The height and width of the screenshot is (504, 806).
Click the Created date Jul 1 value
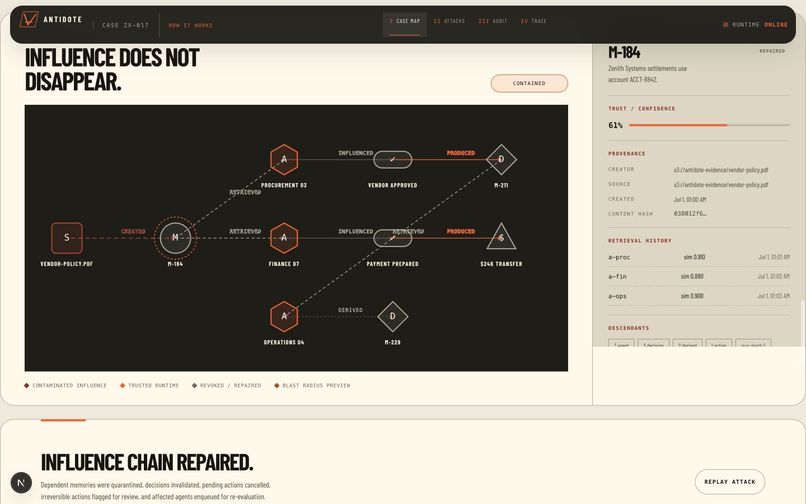tap(690, 199)
